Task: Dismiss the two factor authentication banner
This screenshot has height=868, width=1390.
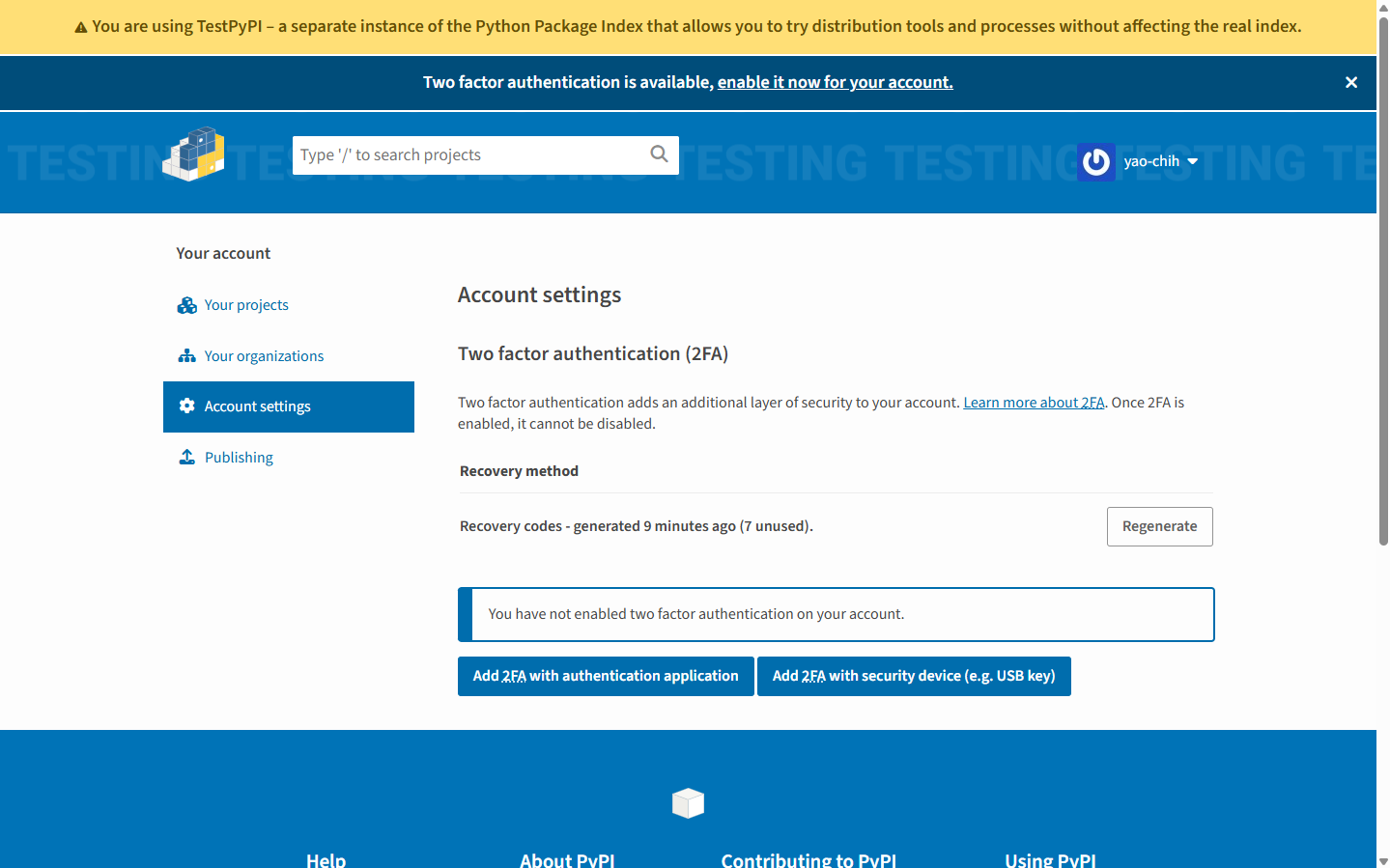Action: pyautogui.click(x=1351, y=83)
